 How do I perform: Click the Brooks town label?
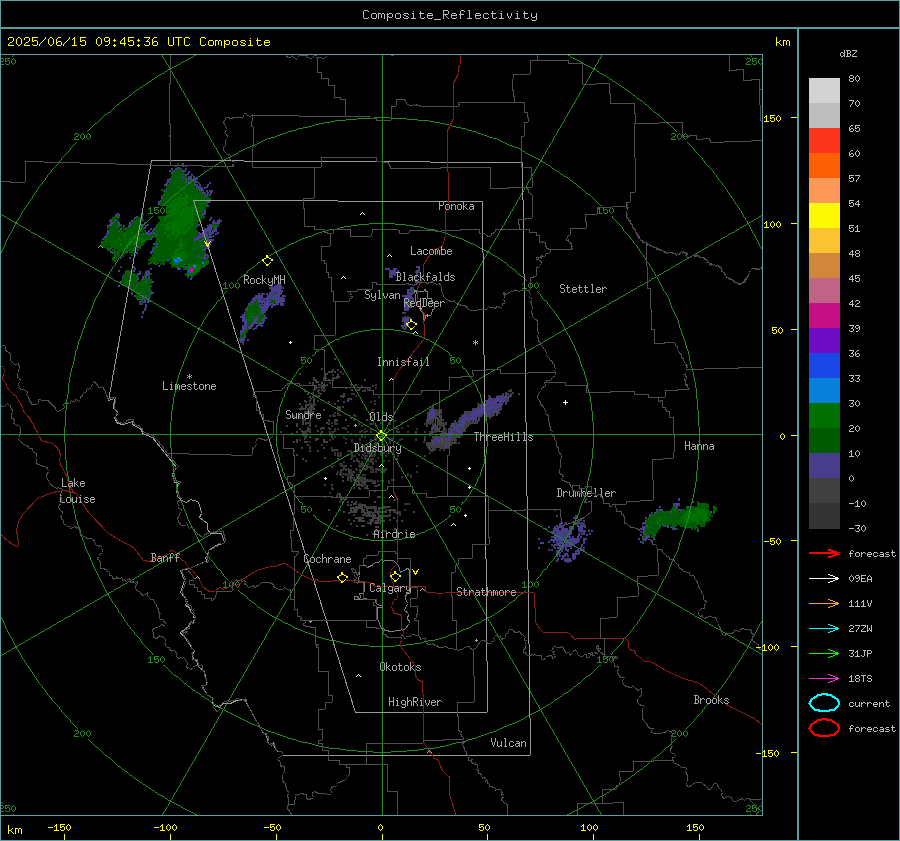pos(711,700)
